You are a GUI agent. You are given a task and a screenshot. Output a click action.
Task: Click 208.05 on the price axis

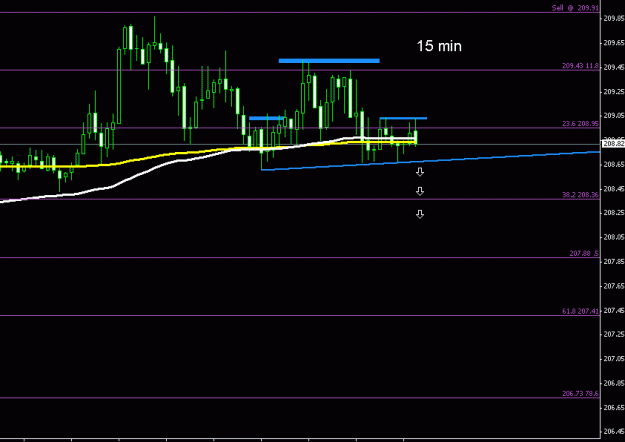614,237
